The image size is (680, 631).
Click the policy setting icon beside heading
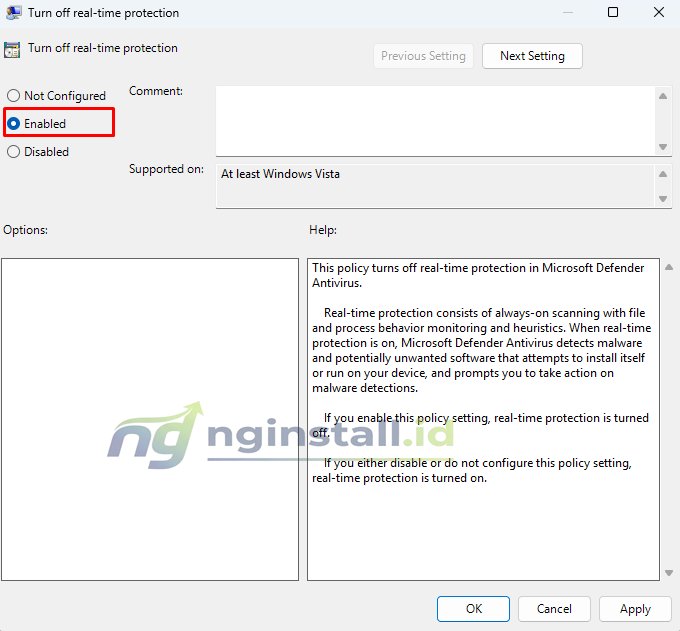click(x=12, y=50)
